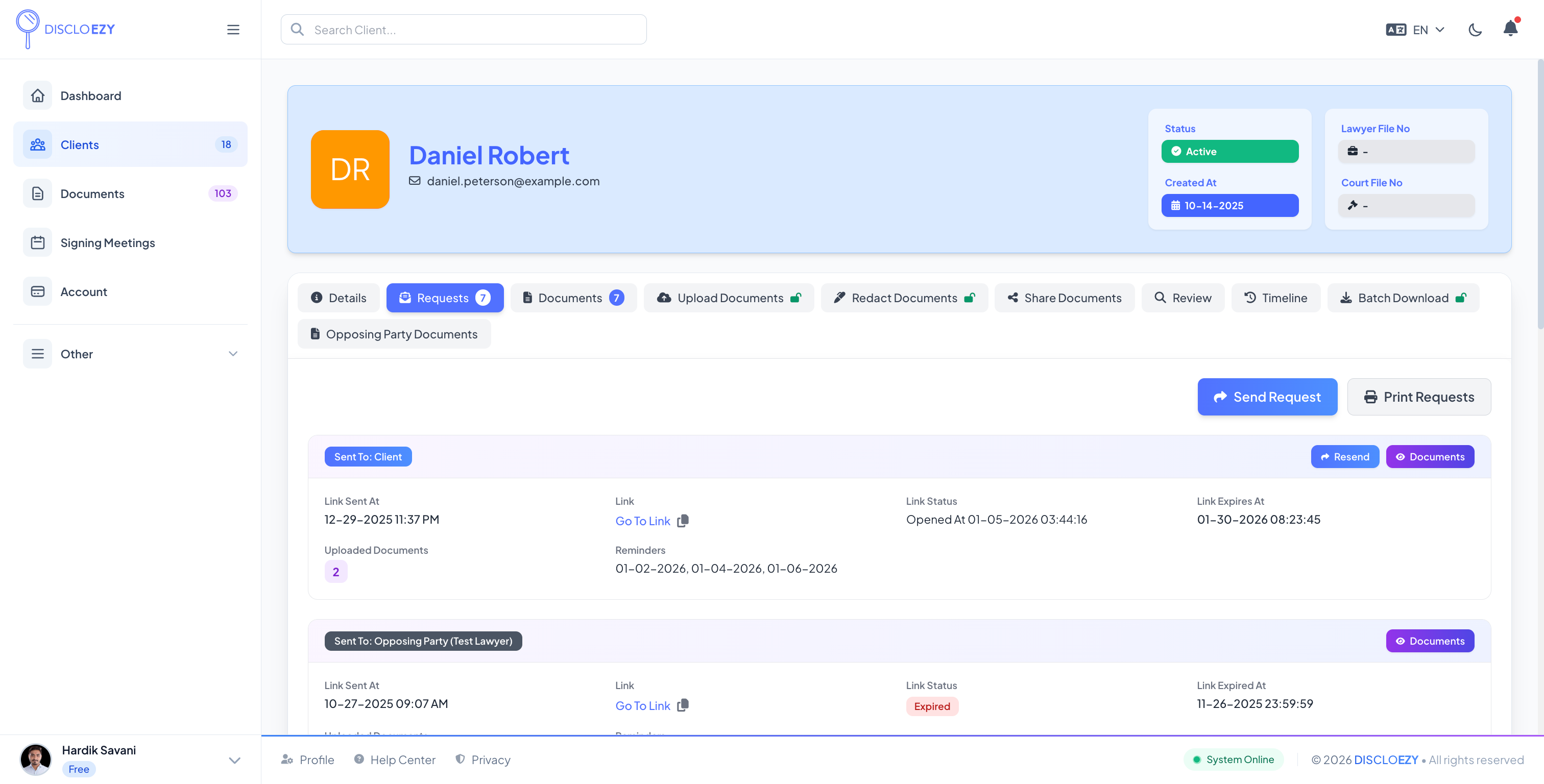Open the EN language dropdown
Screen dimensions: 1544x784
click(x=1418, y=29)
